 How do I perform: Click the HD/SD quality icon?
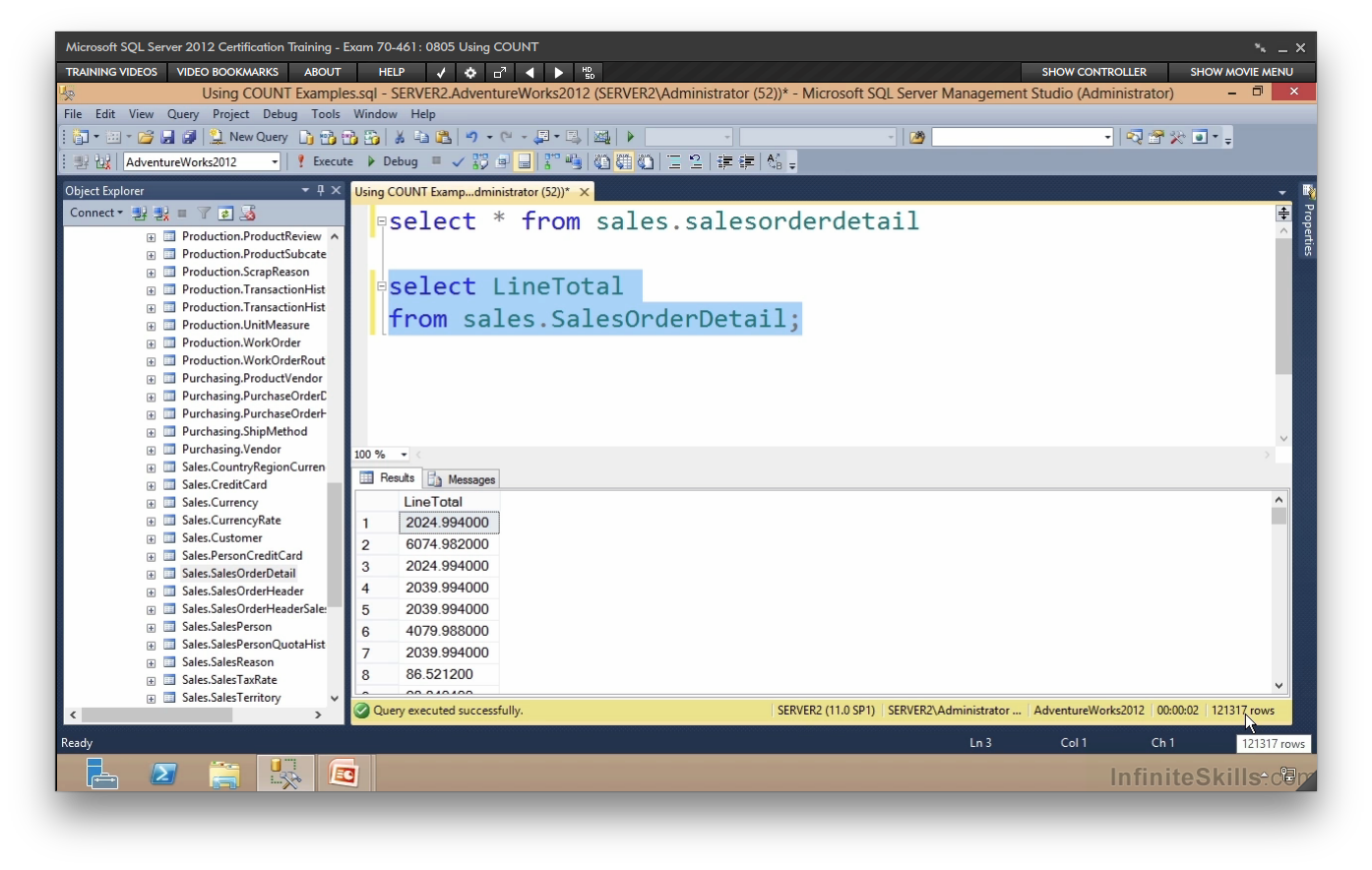pos(589,72)
